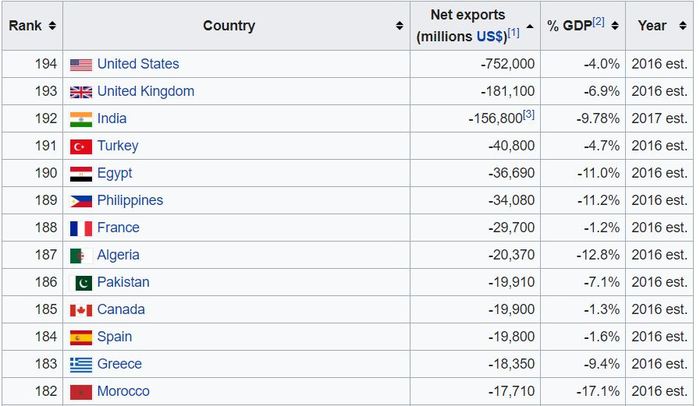Click the Pakistan flag icon
This screenshot has width=700, height=406.
coord(83,283)
